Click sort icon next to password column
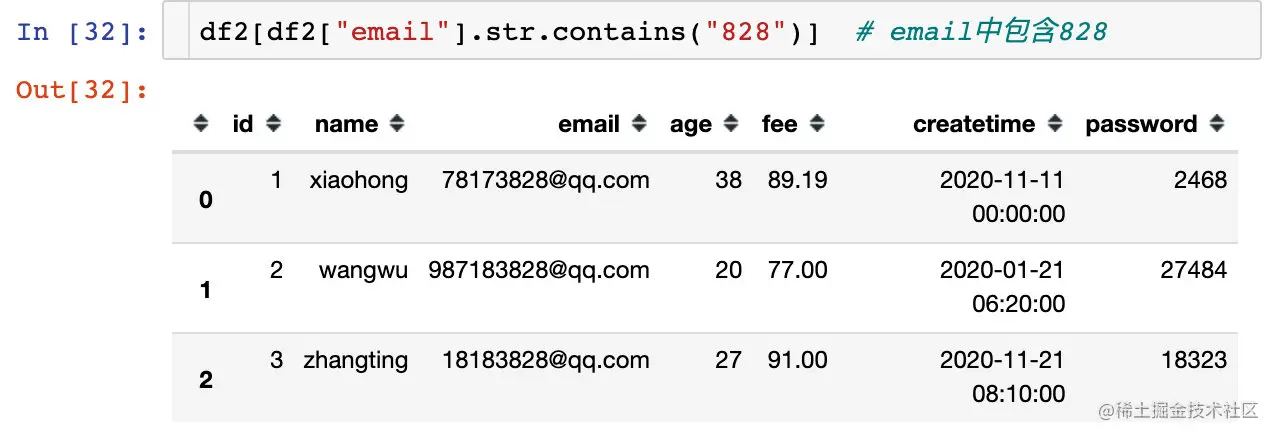 (x=1216, y=124)
